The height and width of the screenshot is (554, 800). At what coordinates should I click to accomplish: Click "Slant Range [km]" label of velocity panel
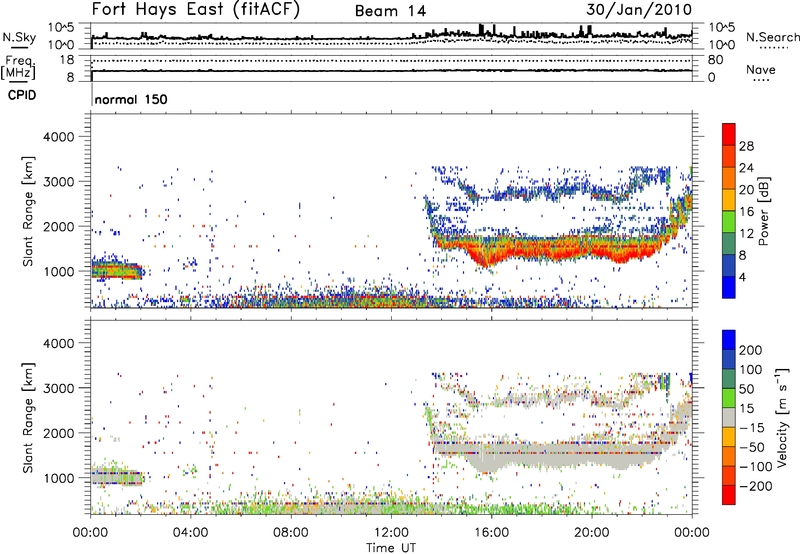(28, 418)
